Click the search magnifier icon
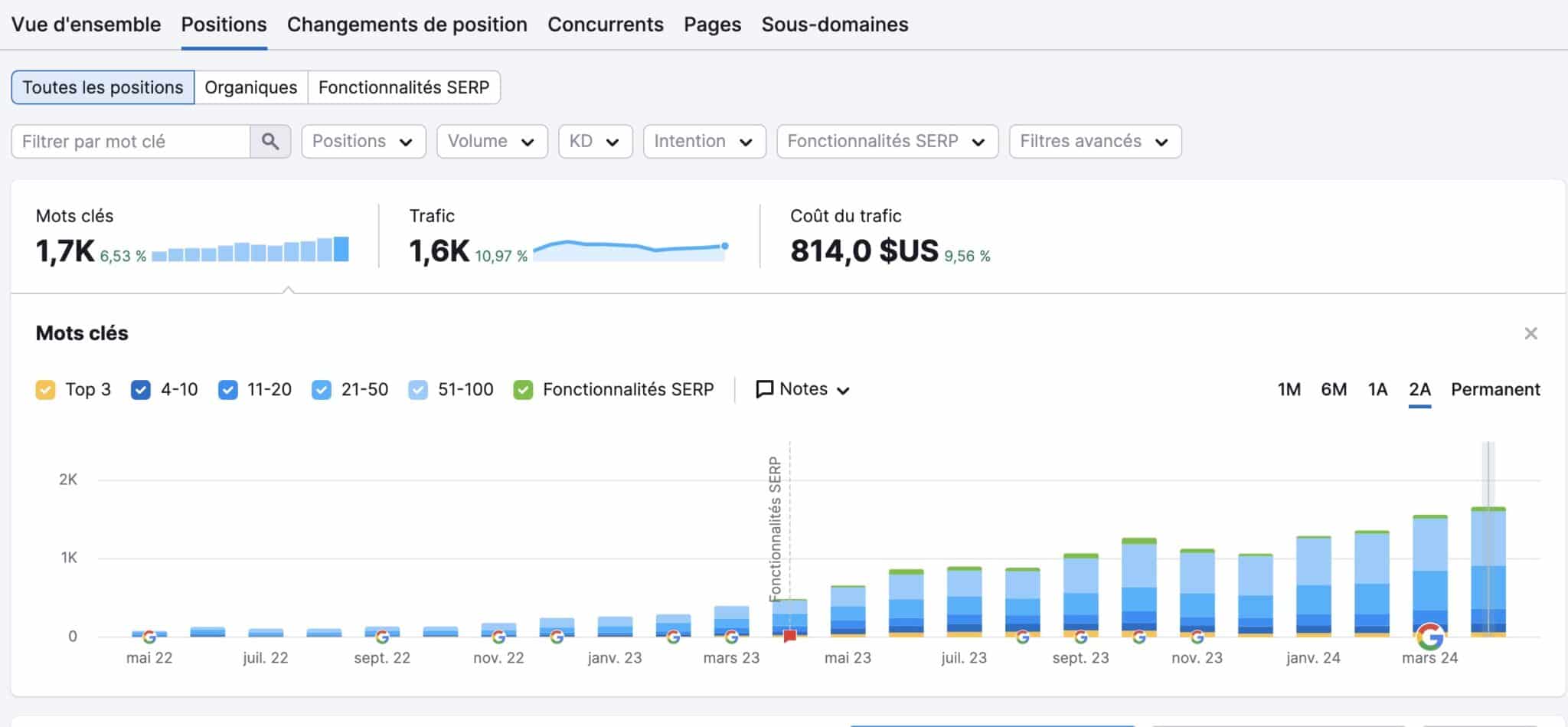The height and width of the screenshot is (727, 1568). click(269, 142)
